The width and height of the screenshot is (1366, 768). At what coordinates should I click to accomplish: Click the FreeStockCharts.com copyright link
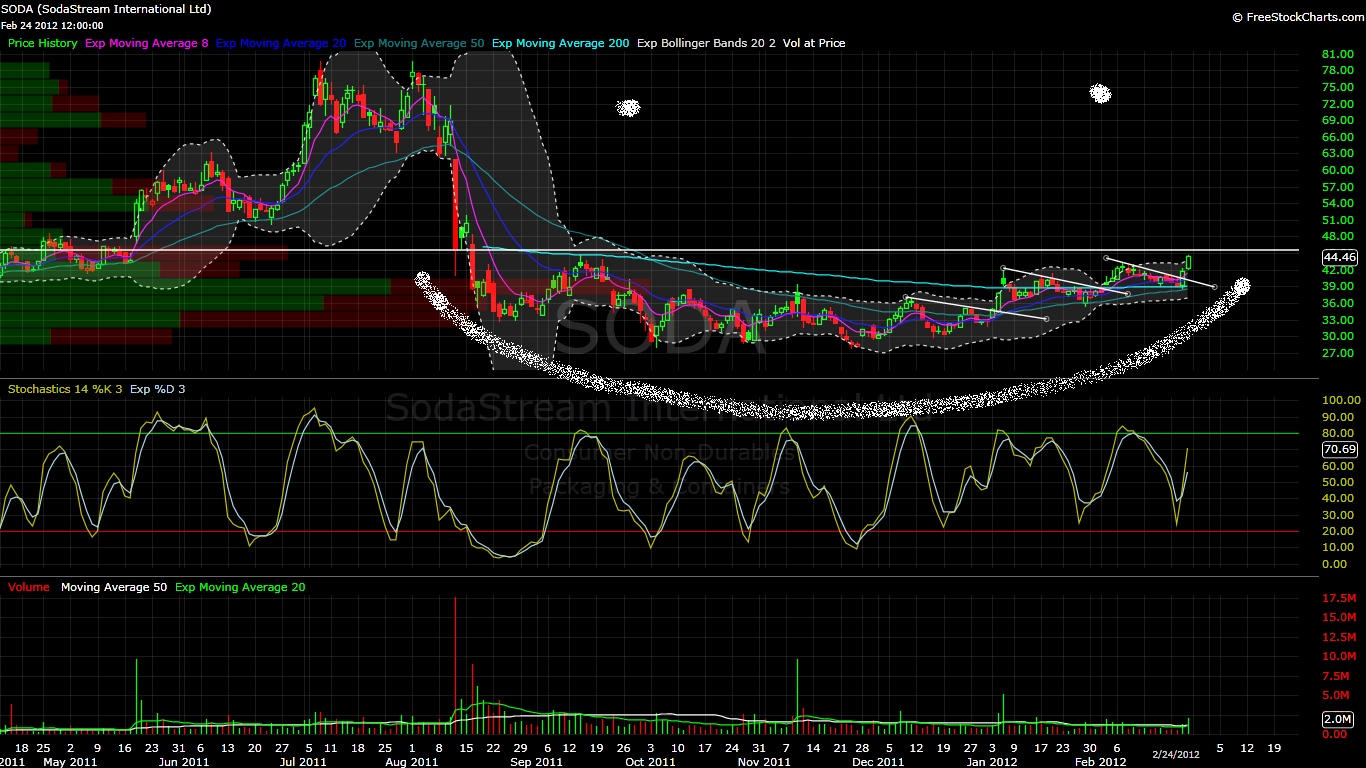(x=1296, y=17)
